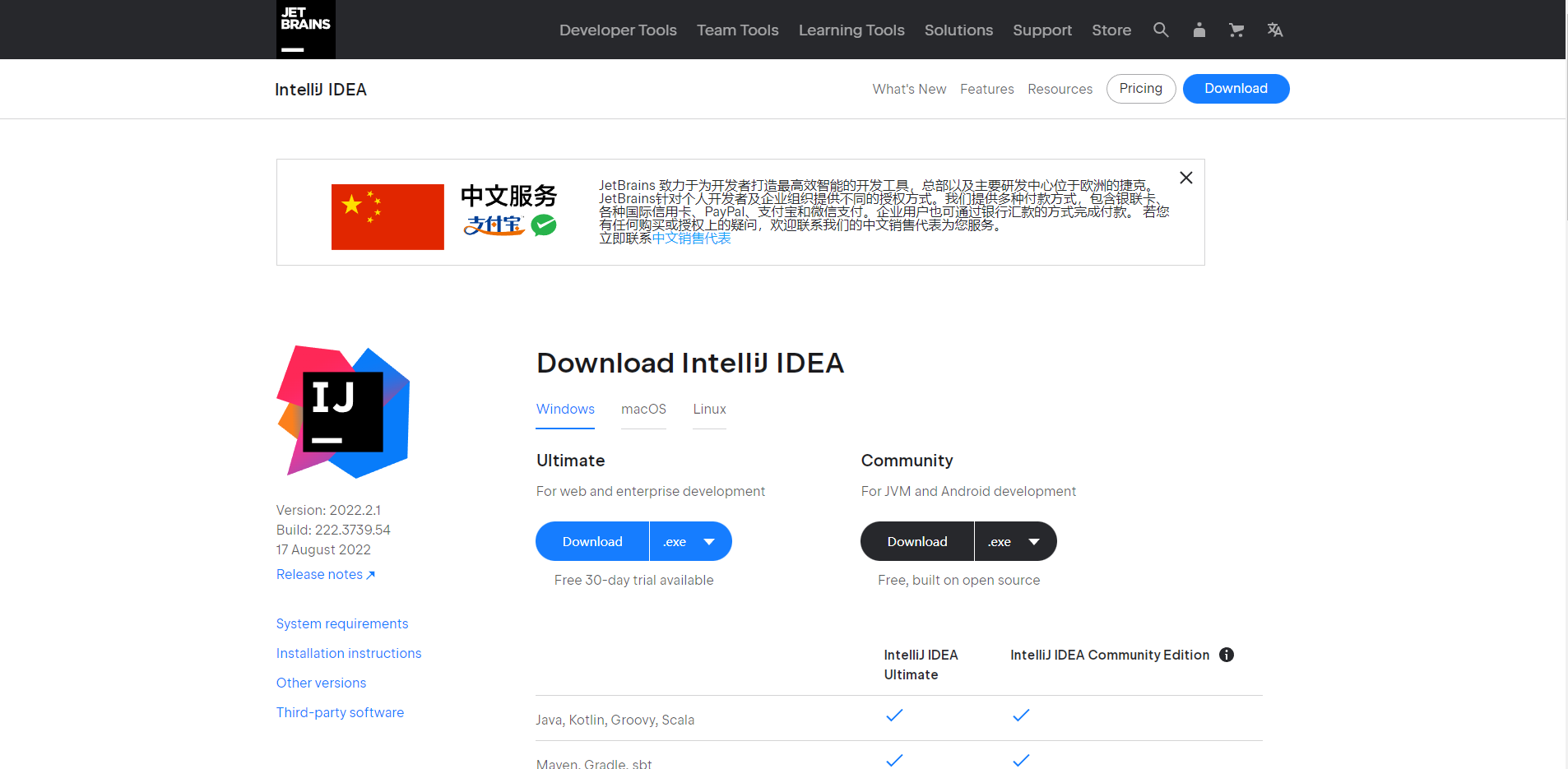Click 'Free, built on open source' text
The image size is (1568, 769).
tap(958, 580)
